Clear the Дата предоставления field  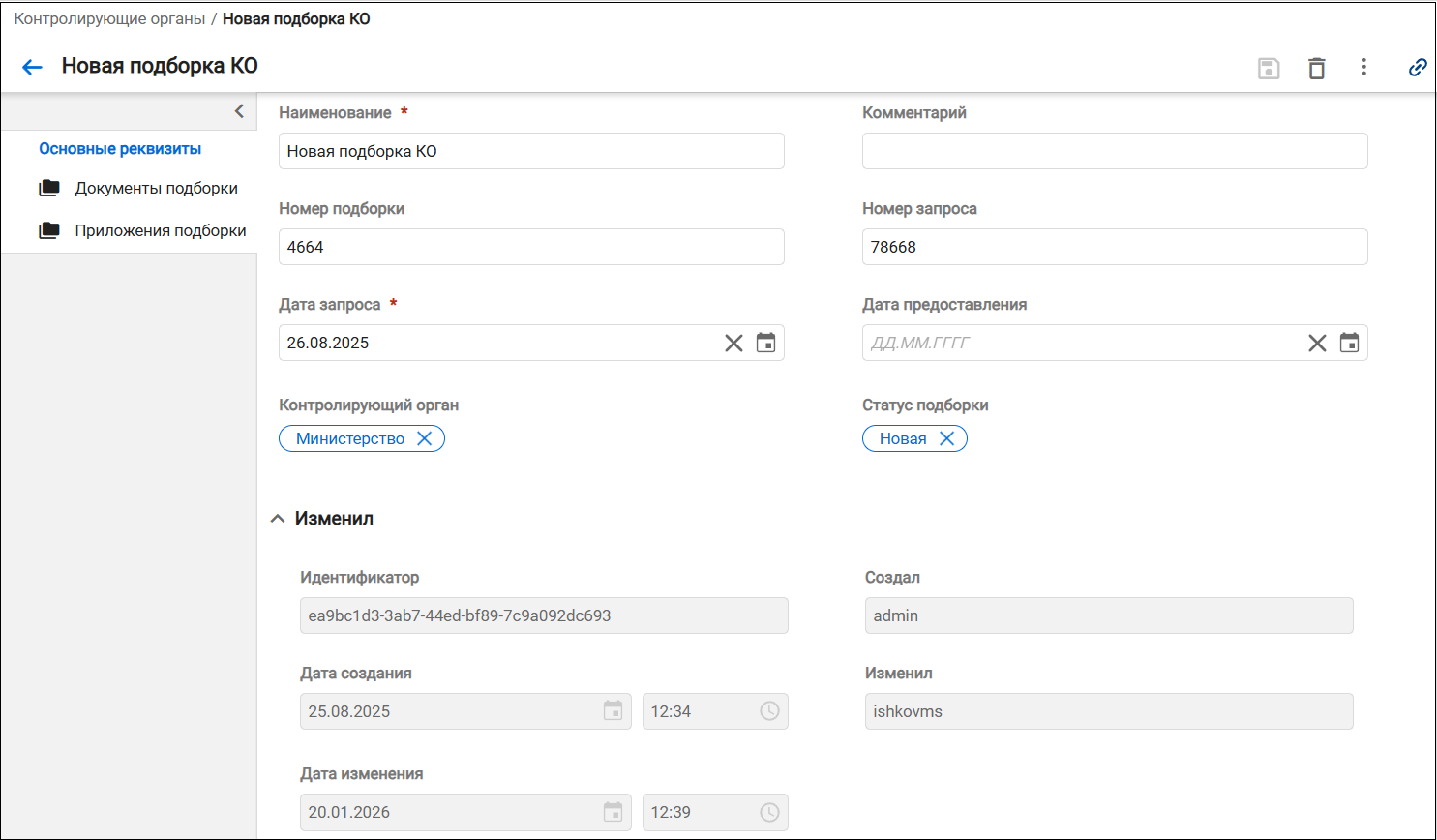click(1317, 343)
